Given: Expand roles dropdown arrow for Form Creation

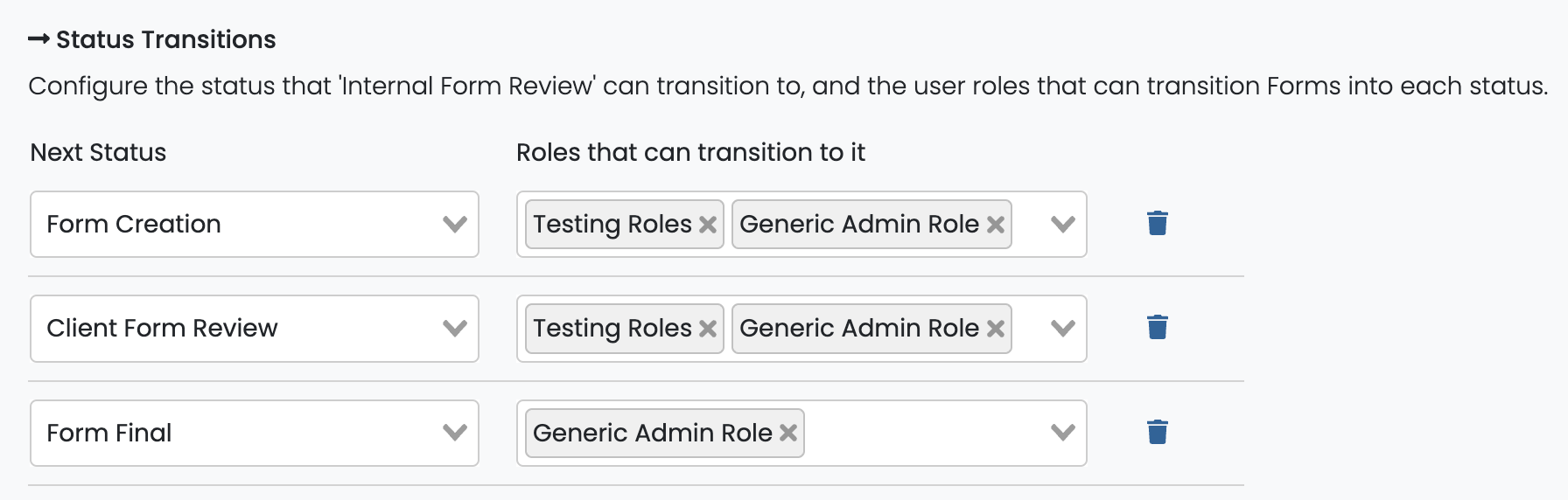Looking at the screenshot, I should [1062, 225].
